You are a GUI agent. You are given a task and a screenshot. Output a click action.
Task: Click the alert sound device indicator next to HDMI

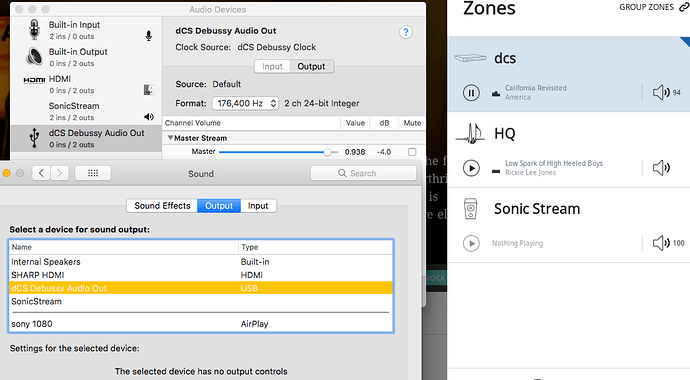pyautogui.click(x=149, y=90)
